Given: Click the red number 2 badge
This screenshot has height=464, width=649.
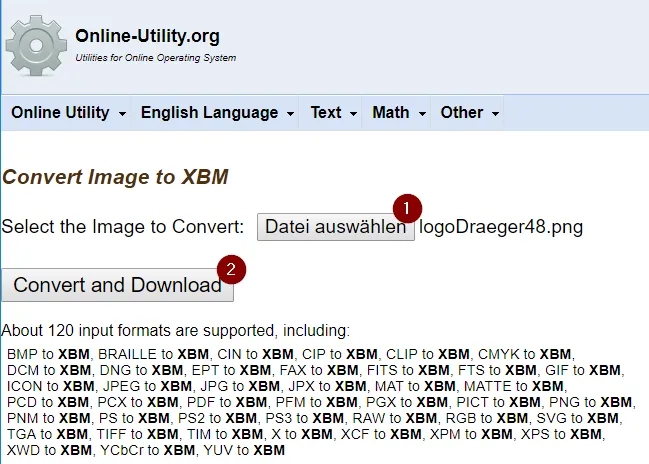Looking at the screenshot, I should (232, 268).
